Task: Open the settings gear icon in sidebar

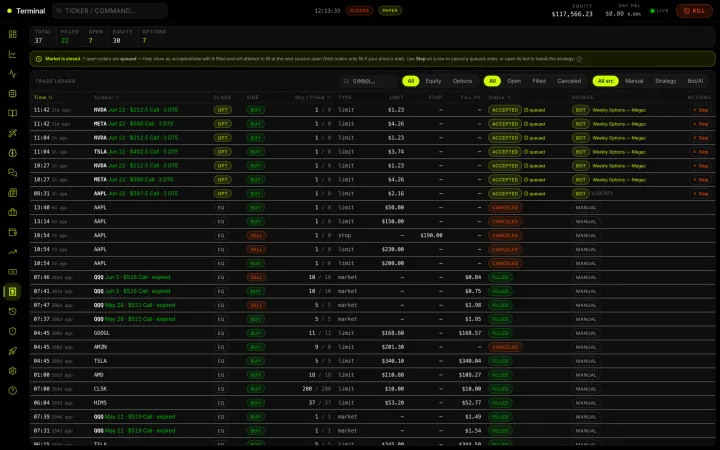Action: 12,371
